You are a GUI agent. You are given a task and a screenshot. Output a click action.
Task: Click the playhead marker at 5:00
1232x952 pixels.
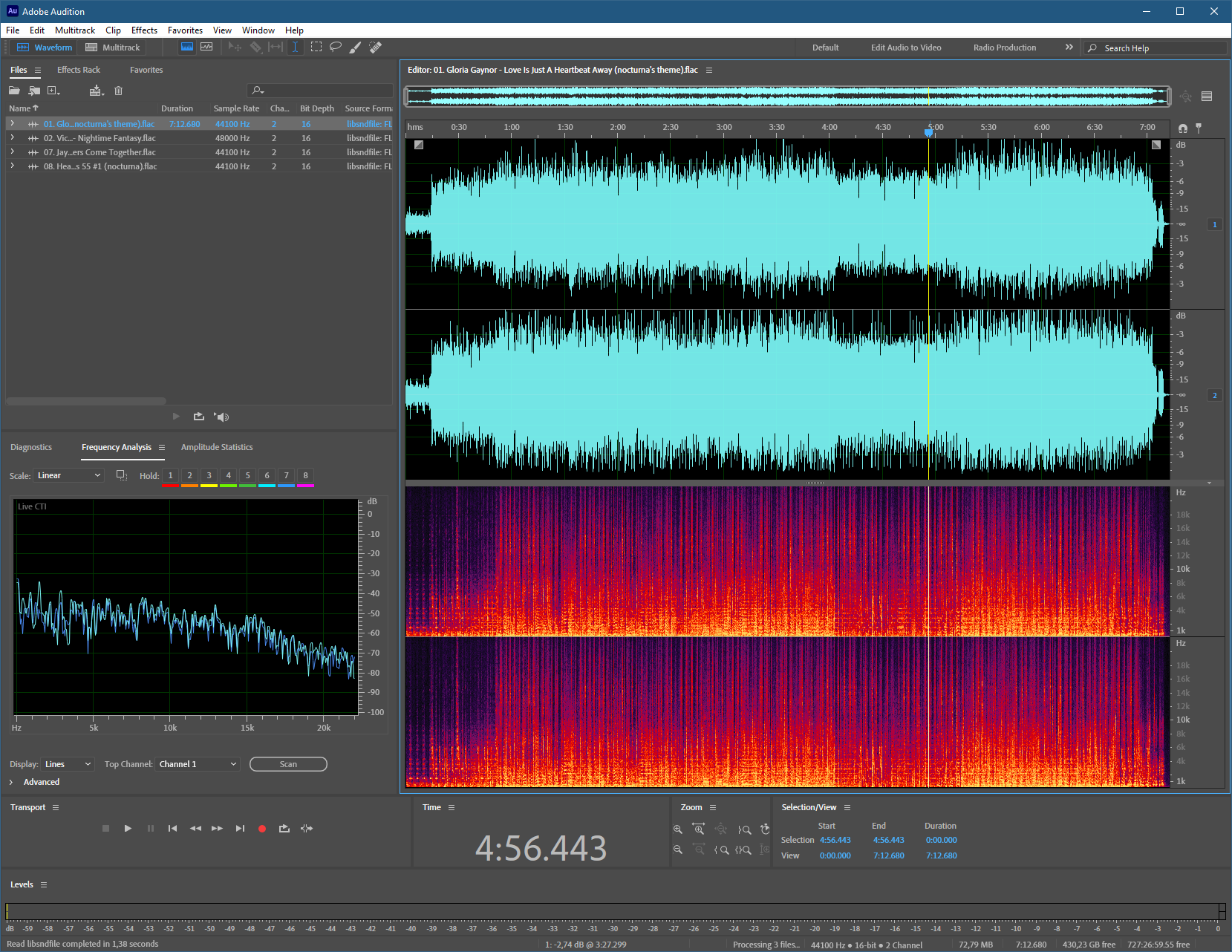[x=928, y=131]
